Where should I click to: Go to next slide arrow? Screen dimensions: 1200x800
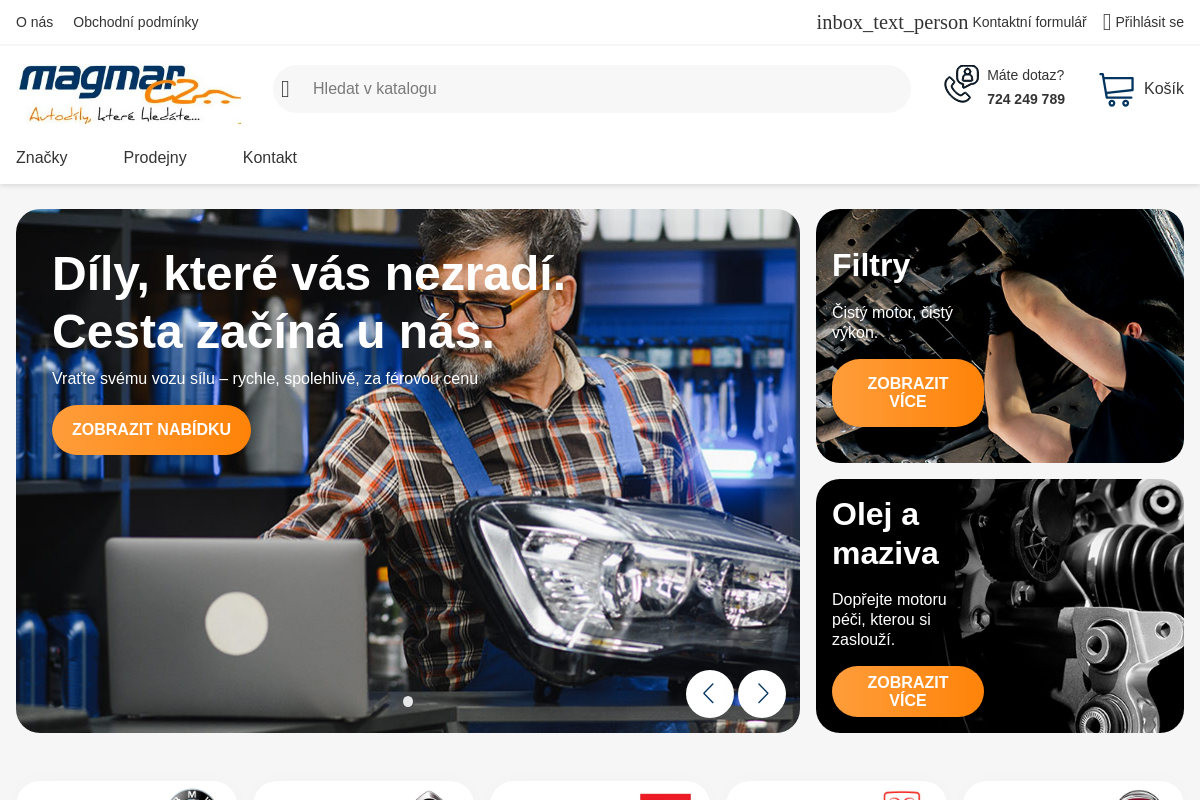[x=762, y=694]
